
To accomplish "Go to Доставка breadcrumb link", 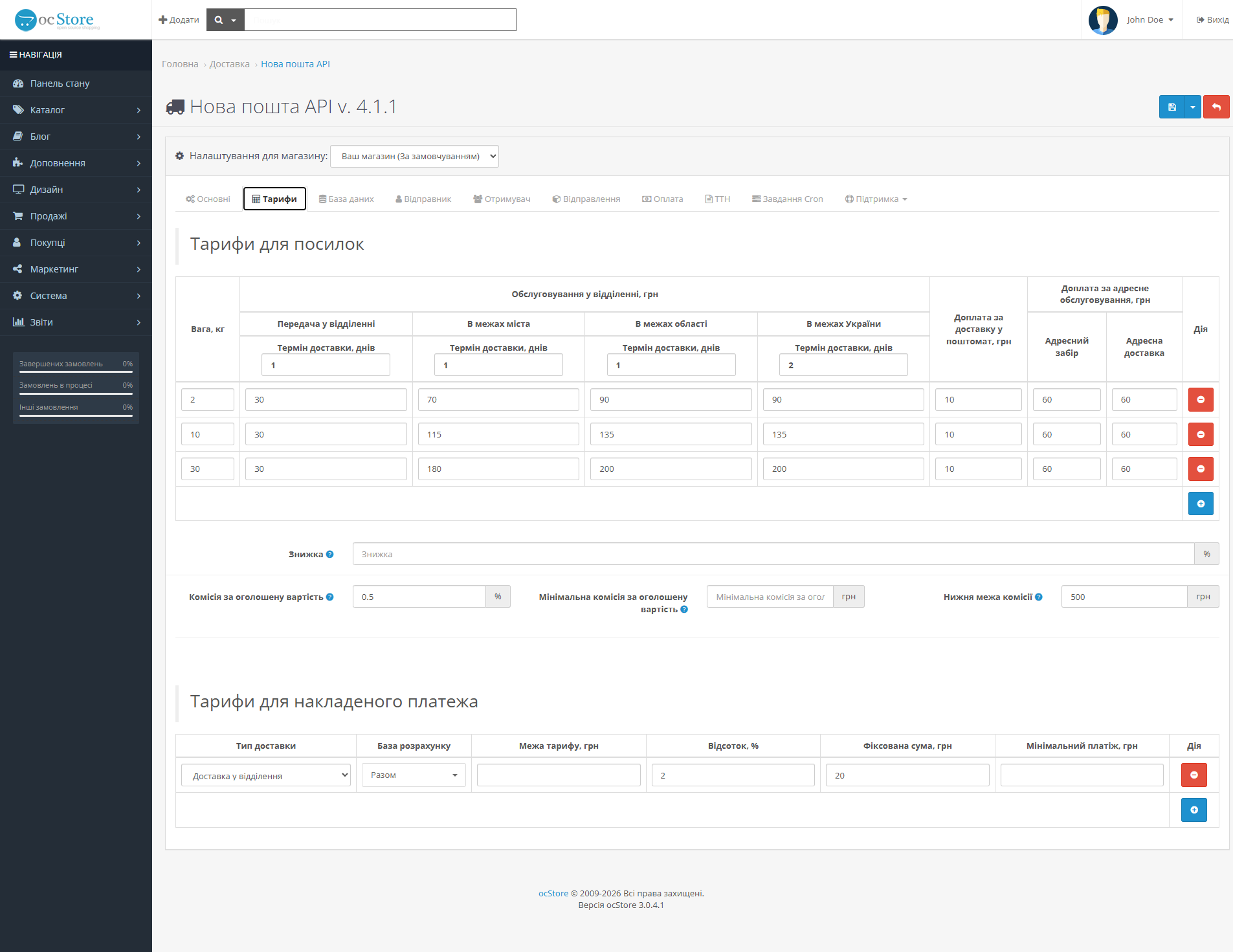I will tap(230, 64).
